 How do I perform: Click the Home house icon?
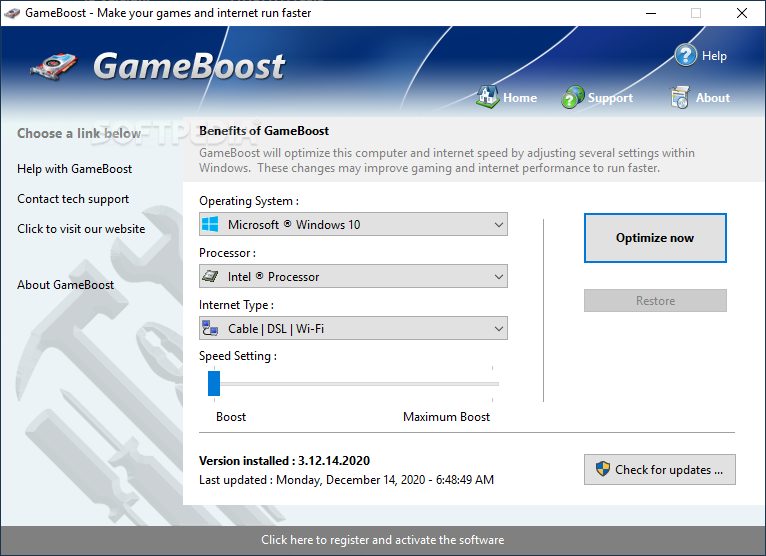pyautogui.click(x=488, y=96)
